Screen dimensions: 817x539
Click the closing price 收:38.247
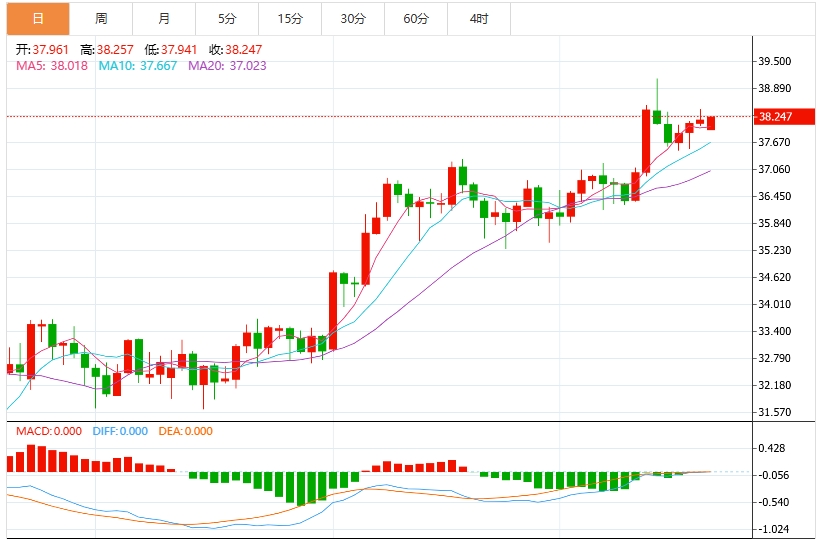[236, 50]
